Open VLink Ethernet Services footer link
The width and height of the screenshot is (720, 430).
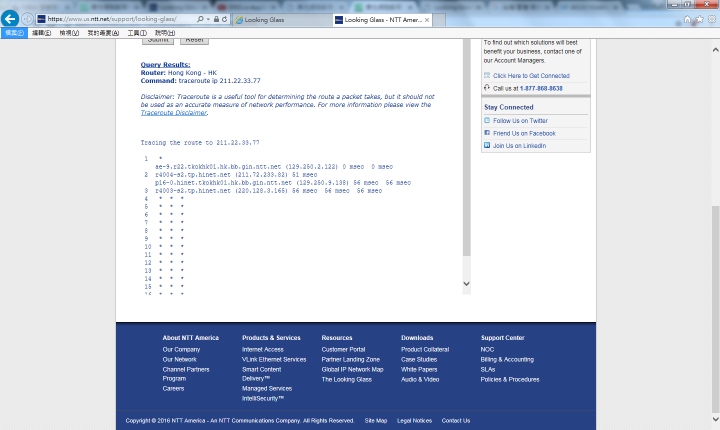point(274,360)
